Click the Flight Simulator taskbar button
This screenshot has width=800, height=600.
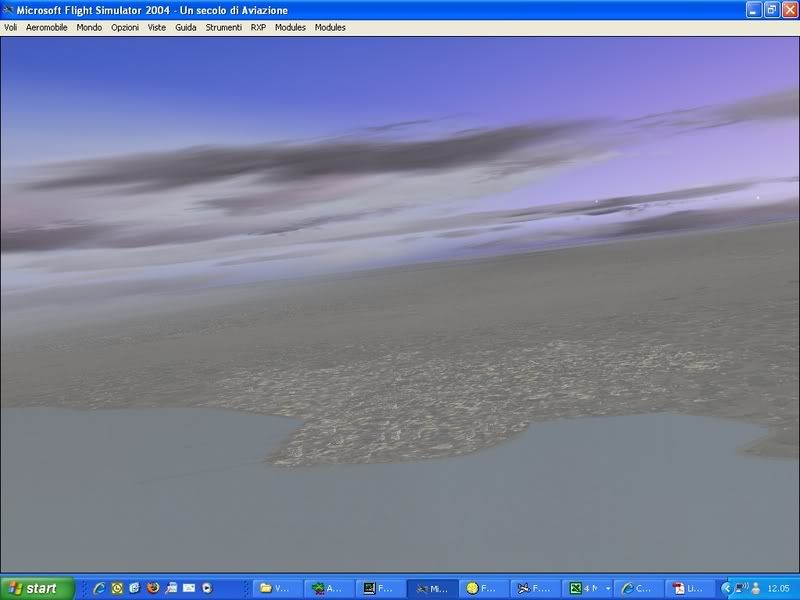pos(433,589)
